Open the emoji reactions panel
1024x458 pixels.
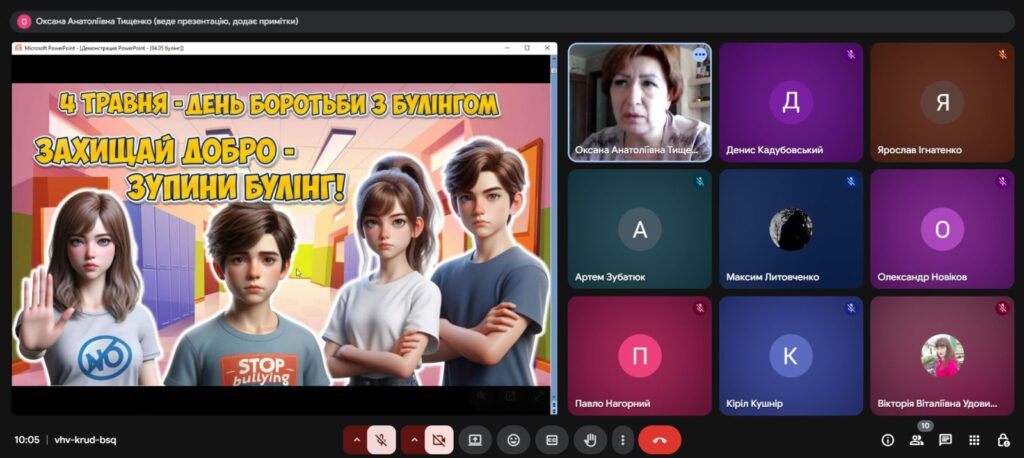[x=513, y=440]
